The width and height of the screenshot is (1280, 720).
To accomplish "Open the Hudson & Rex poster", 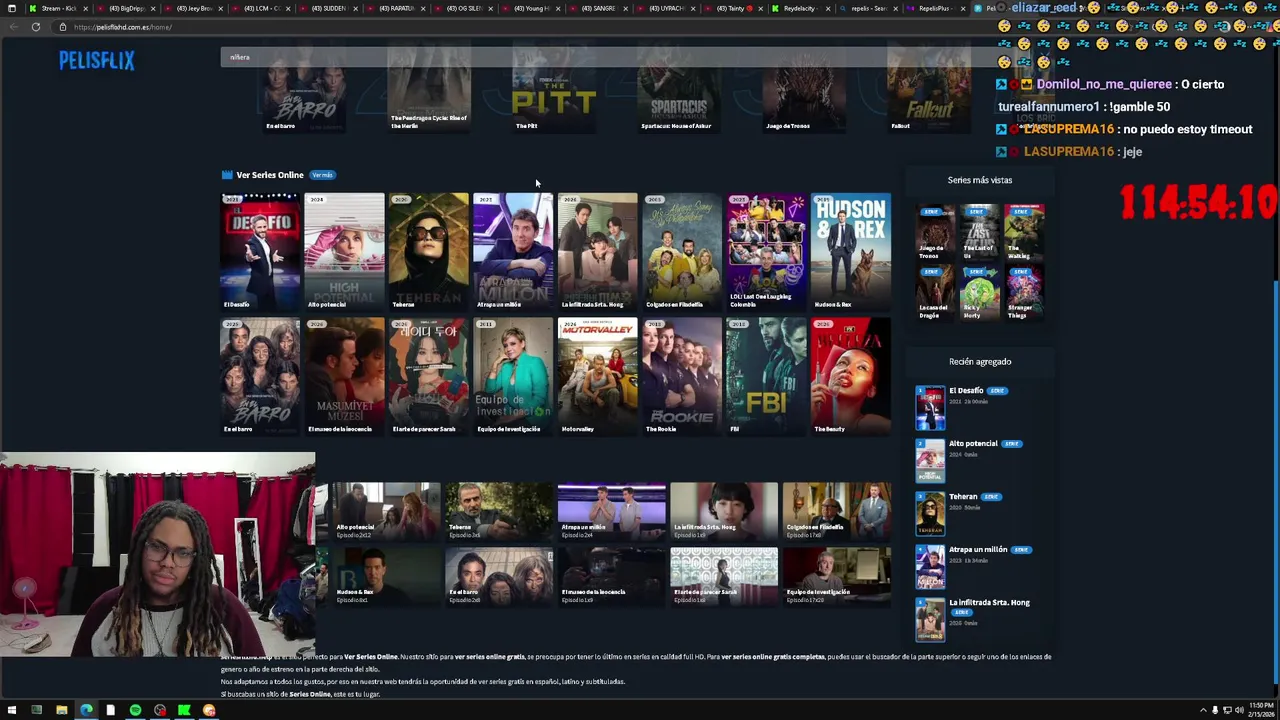I will pyautogui.click(x=850, y=251).
